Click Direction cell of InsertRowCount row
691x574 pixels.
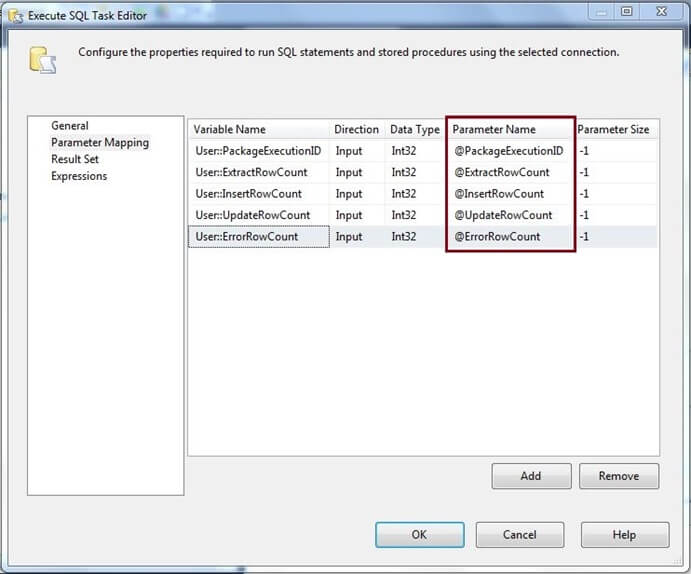357,194
